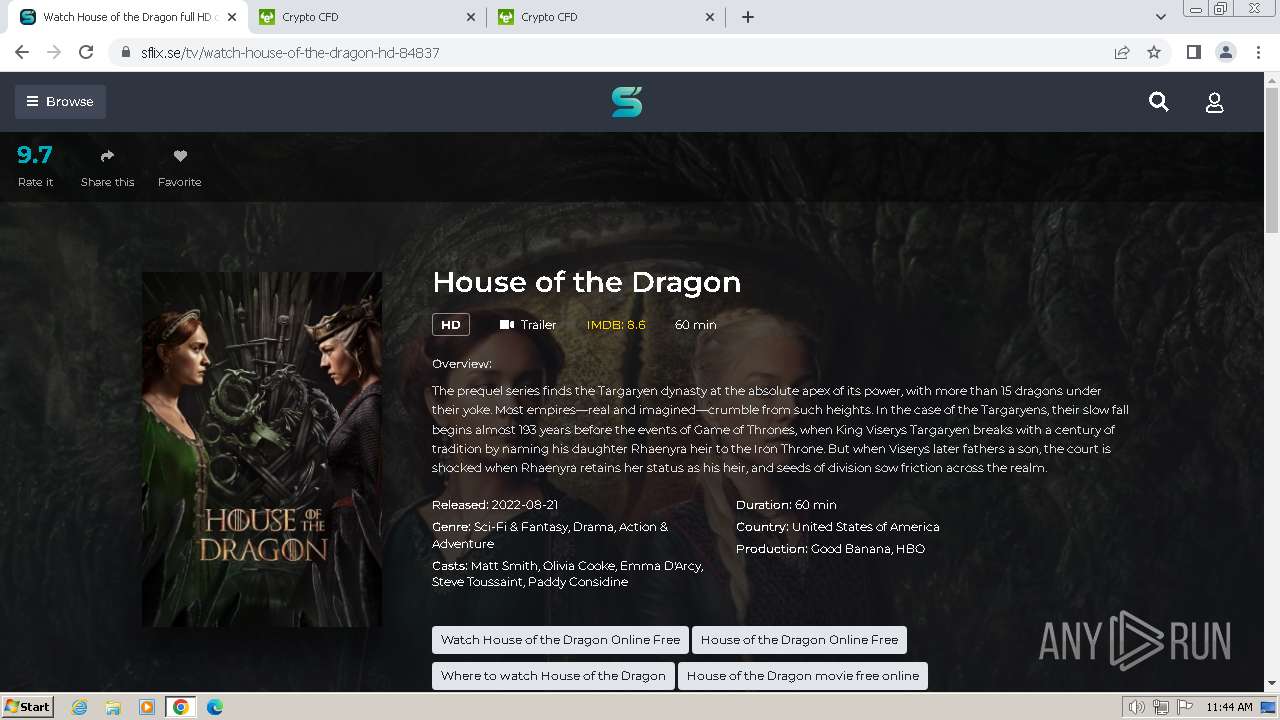
Task: Select the Watch House of the Dragon tab
Action: tap(127, 17)
